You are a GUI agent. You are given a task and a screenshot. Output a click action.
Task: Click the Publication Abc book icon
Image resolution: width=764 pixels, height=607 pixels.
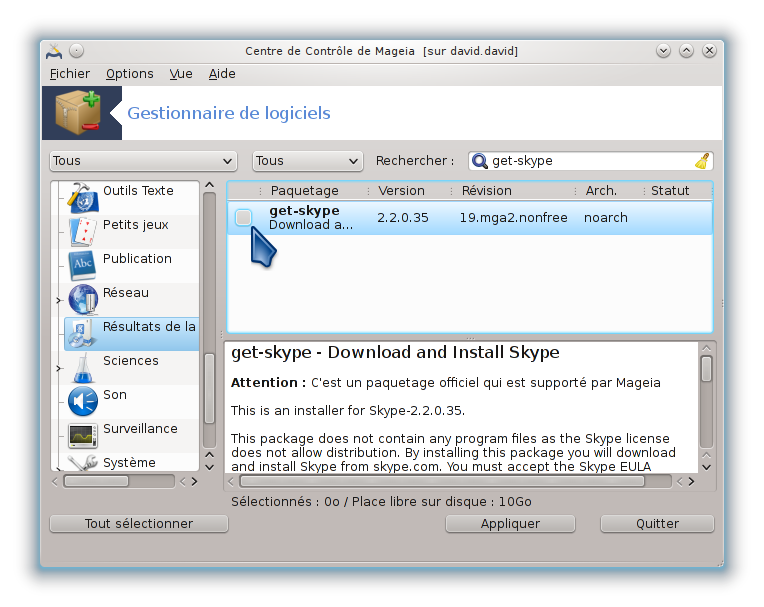(83, 266)
